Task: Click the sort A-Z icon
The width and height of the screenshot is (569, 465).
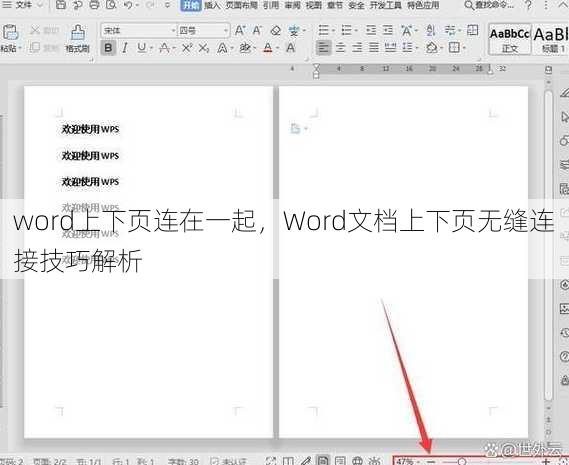Action: pyautogui.click(x=431, y=30)
